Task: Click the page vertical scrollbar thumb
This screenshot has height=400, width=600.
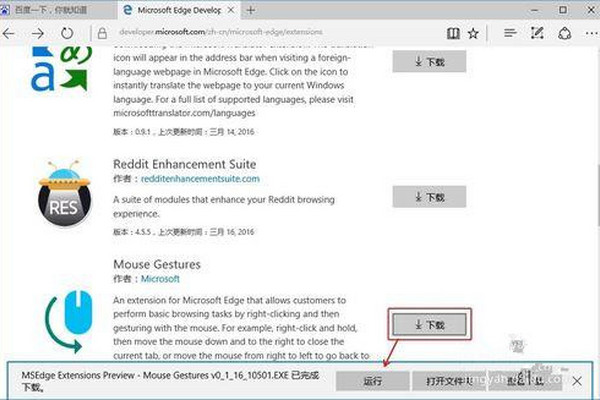Action: [598, 195]
